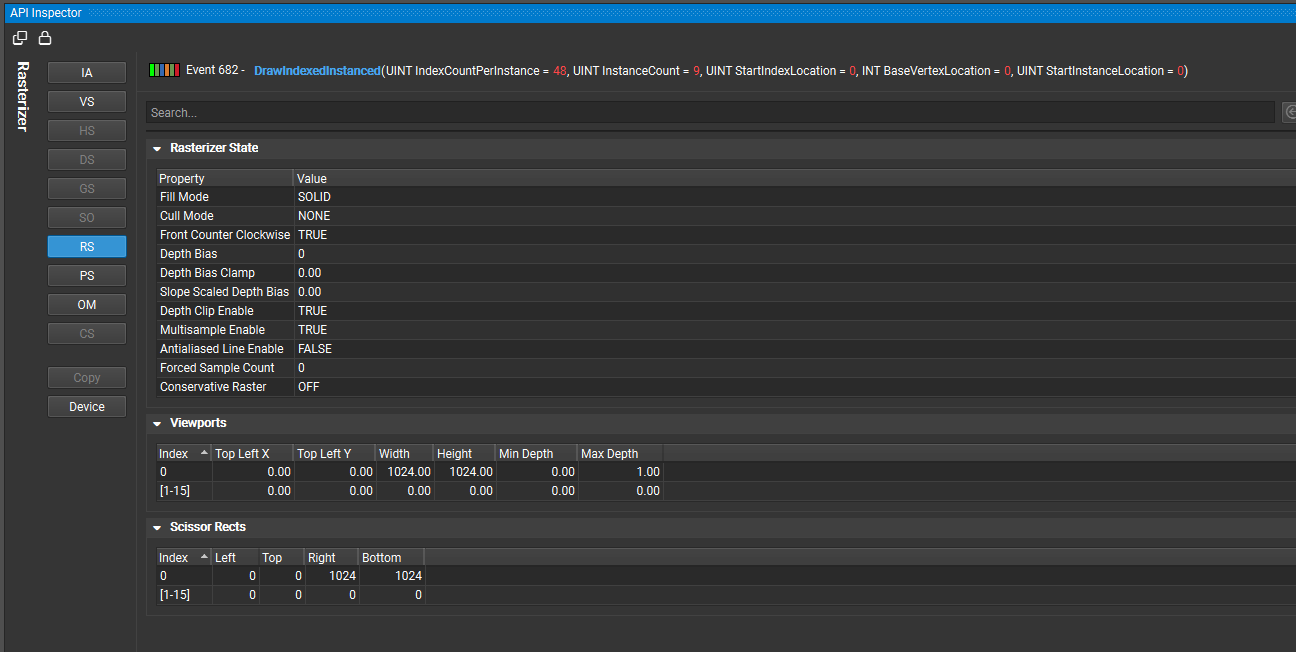Open the Device view
The width and height of the screenshot is (1296, 652).
tap(86, 406)
